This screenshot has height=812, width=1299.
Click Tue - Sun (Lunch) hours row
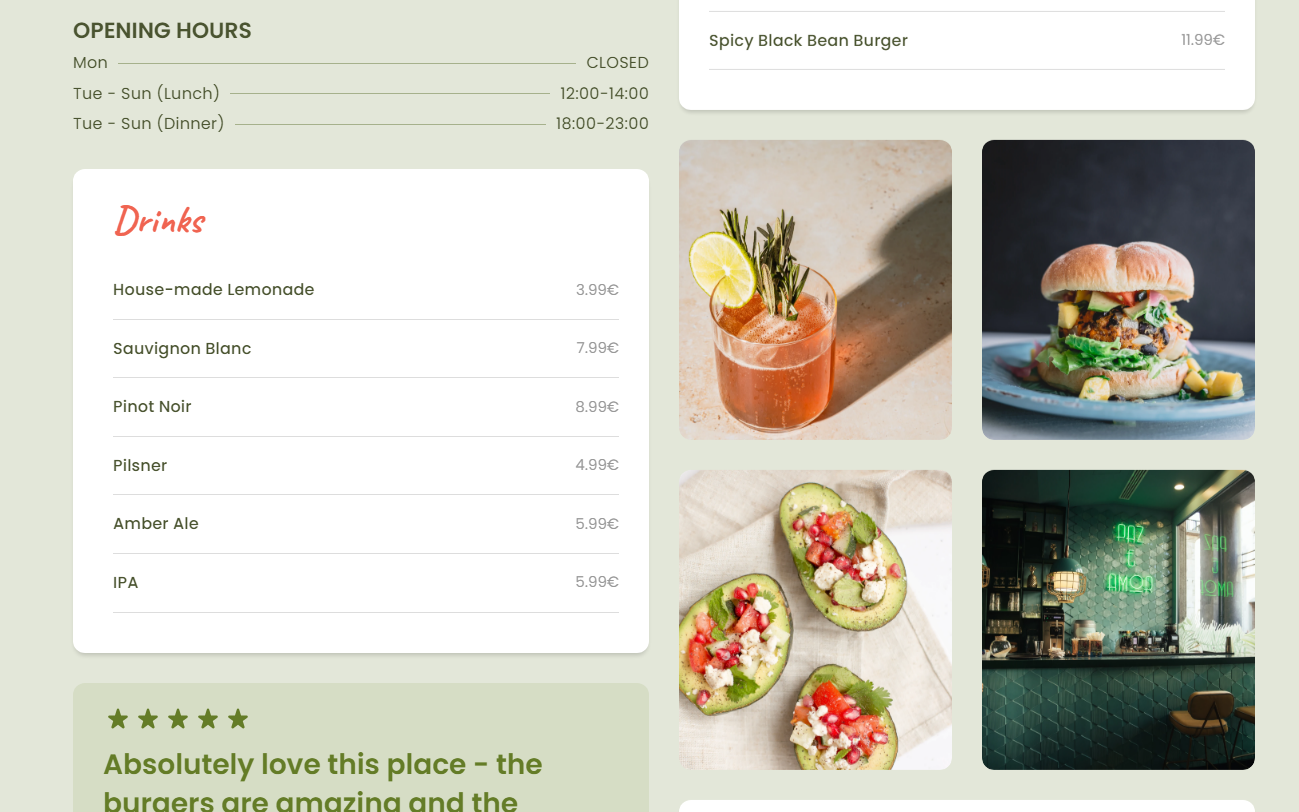361,93
